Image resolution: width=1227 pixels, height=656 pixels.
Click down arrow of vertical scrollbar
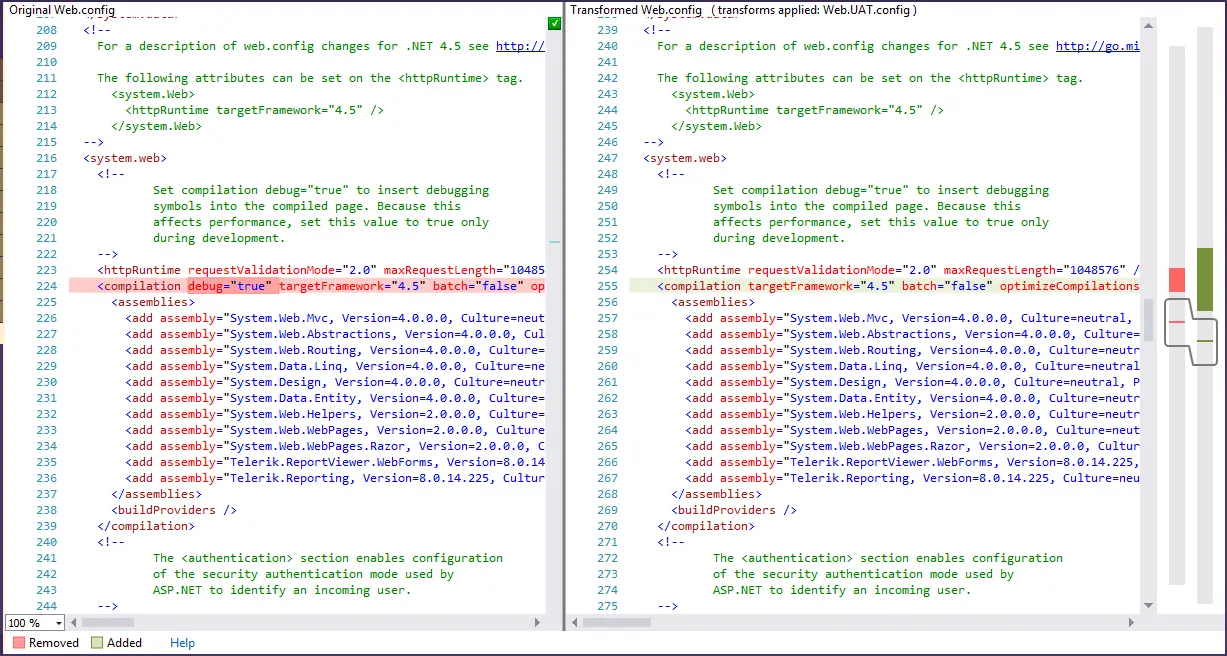pyautogui.click(x=1149, y=607)
